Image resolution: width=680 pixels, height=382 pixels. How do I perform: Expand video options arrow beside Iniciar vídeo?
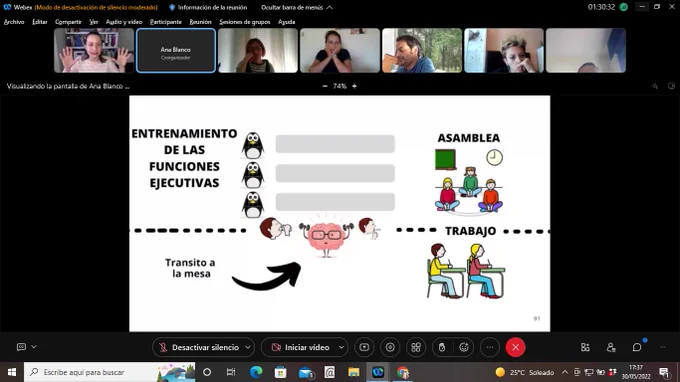click(341, 347)
